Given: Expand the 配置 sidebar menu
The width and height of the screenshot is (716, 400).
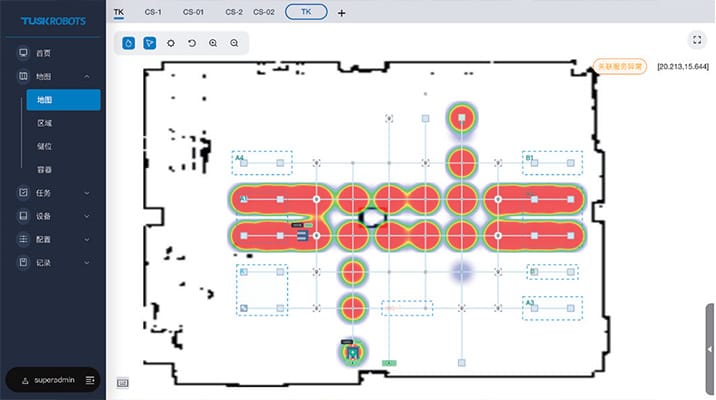Looking at the screenshot, I should click(87, 240).
